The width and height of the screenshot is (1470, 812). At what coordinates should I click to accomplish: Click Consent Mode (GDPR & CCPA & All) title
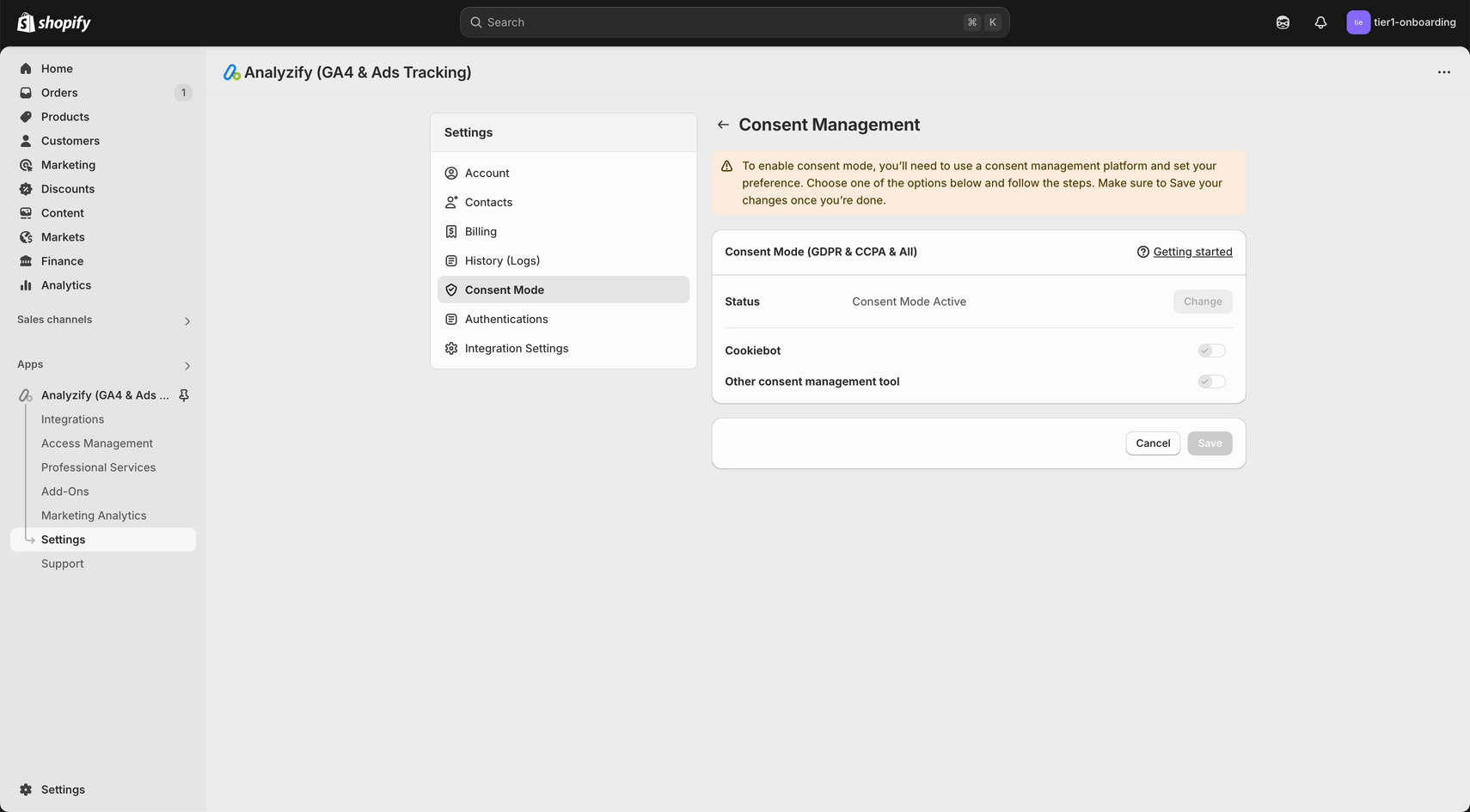[x=821, y=252]
